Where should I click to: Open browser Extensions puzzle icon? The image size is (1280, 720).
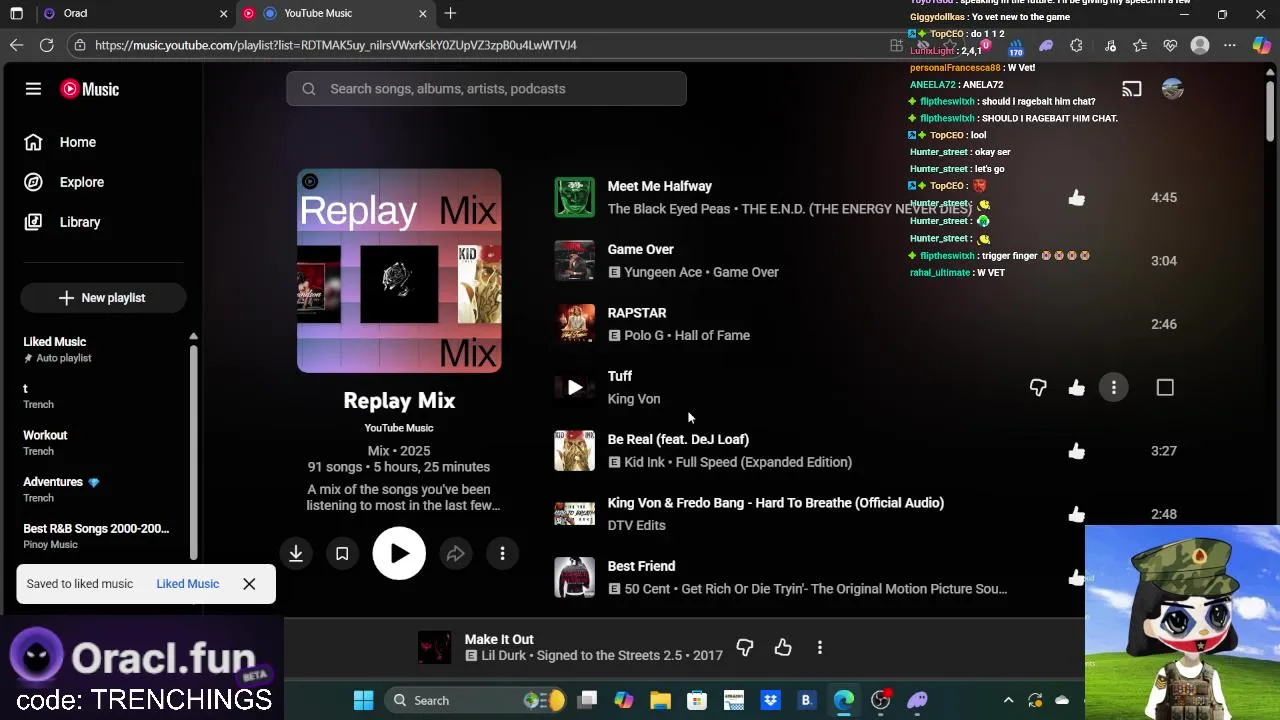click(1076, 45)
